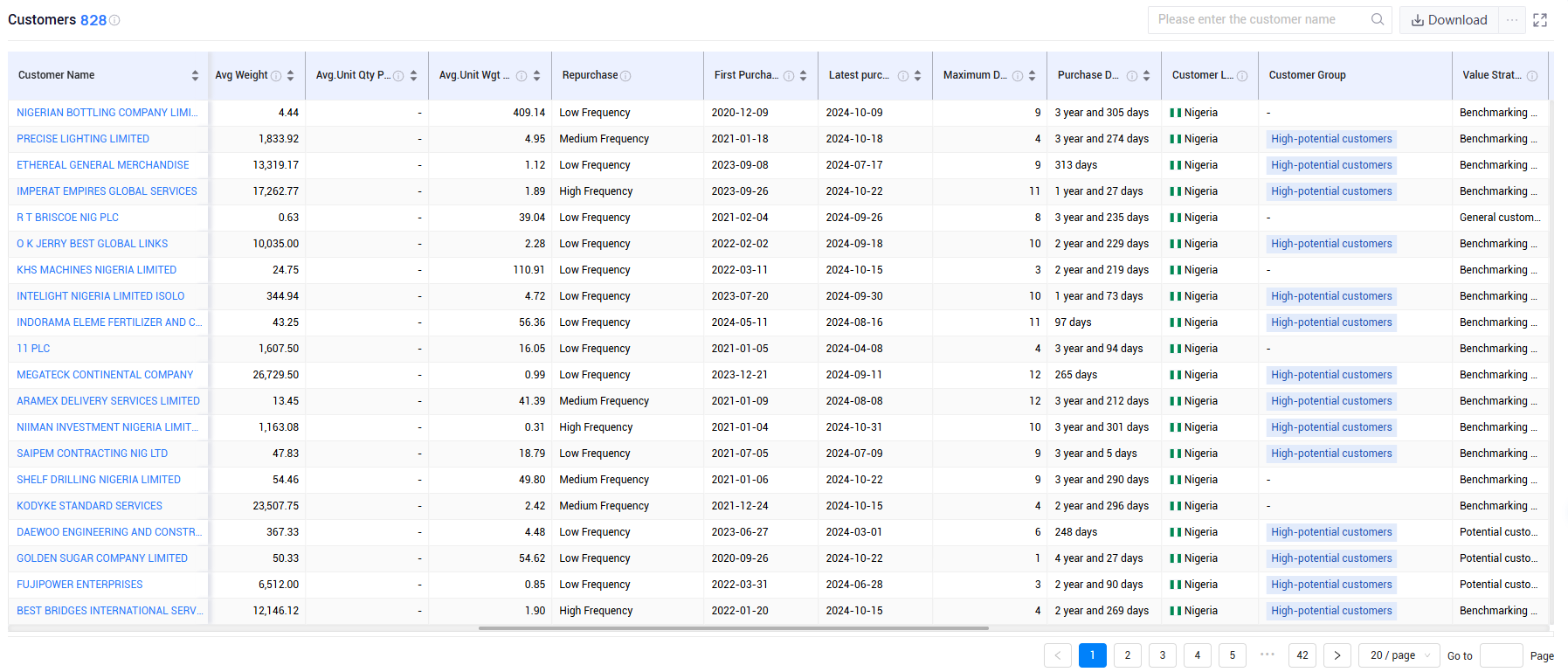Jump to last page 42
The width and height of the screenshot is (1568, 672).
tap(1302, 655)
